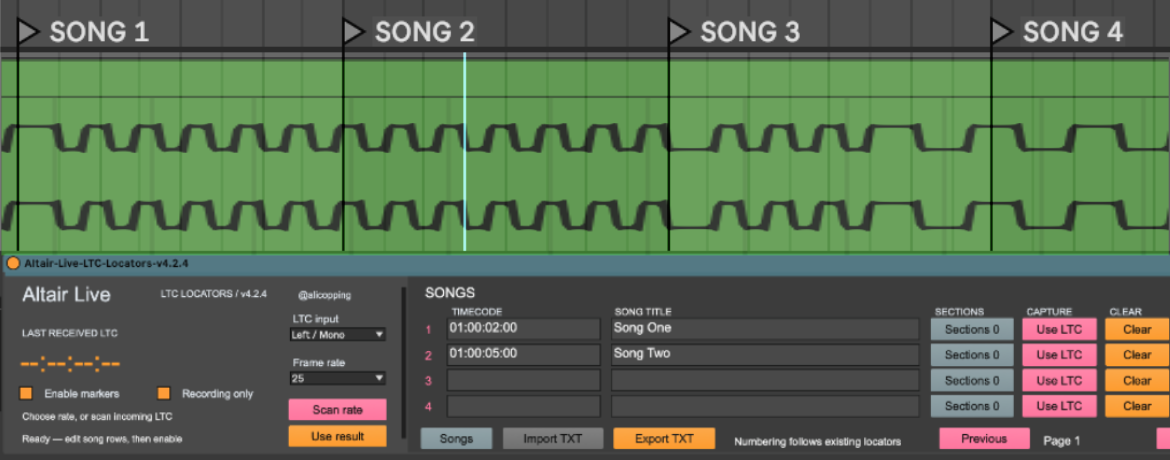Toggle the Recording only checkbox

coord(164,394)
